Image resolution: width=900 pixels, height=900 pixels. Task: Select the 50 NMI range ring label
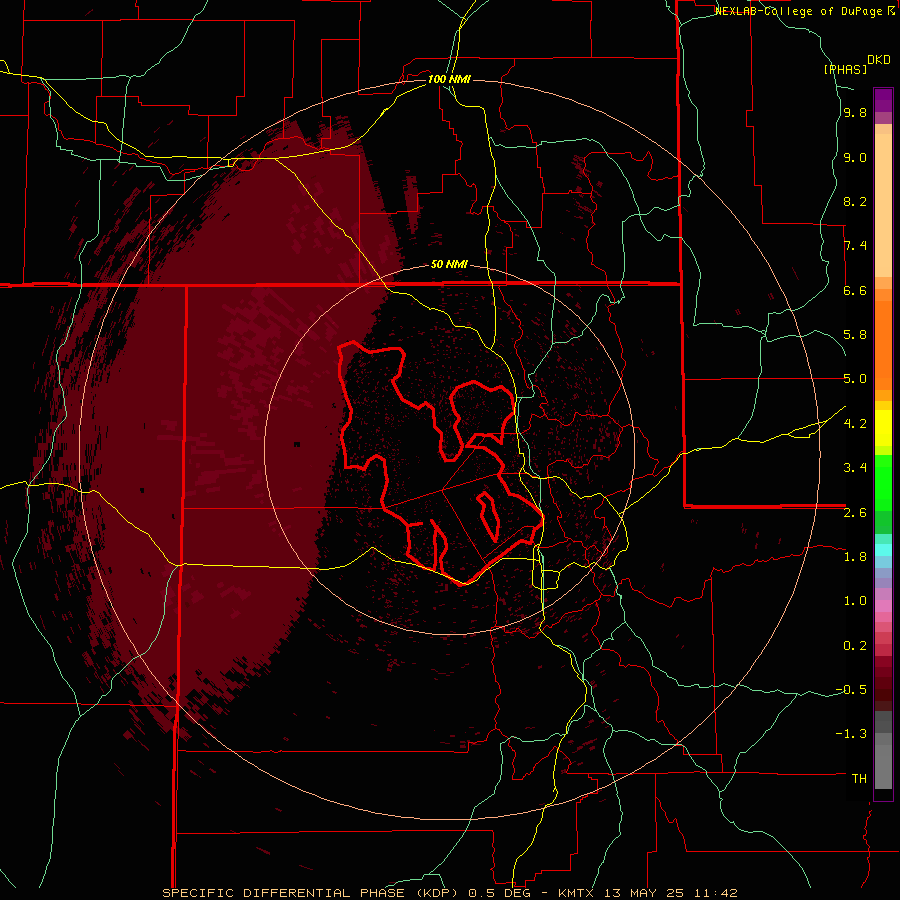click(x=449, y=265)
